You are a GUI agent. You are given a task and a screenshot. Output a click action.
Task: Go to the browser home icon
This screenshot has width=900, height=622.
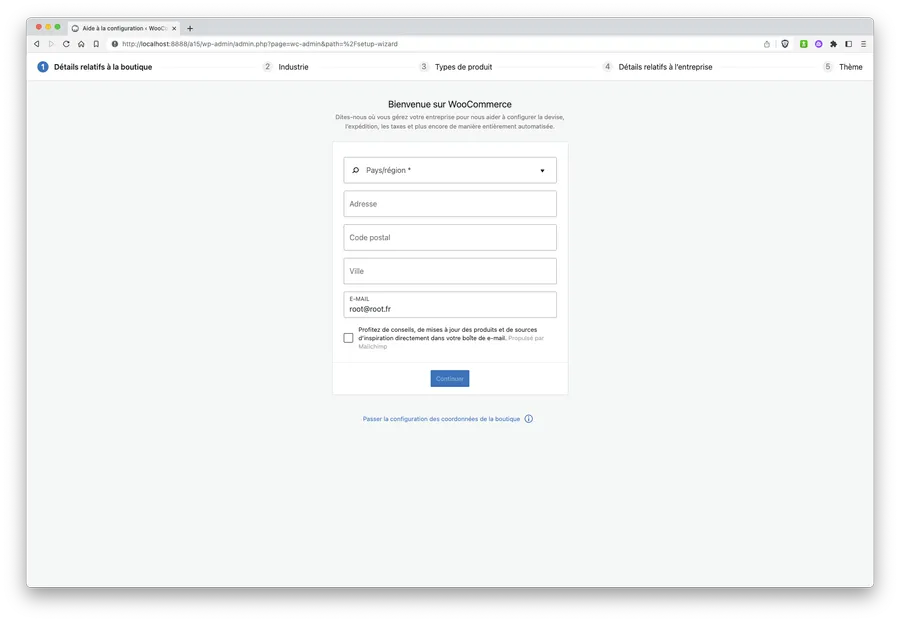pos(81,44)
